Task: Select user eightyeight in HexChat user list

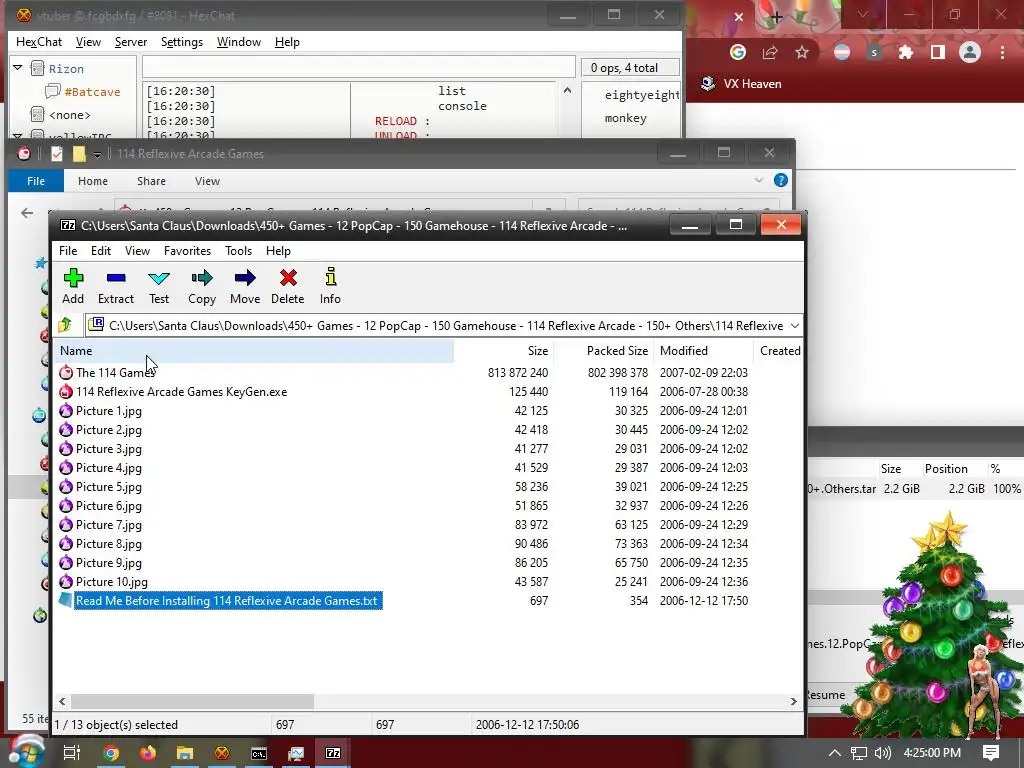Action: pos(641,95)
